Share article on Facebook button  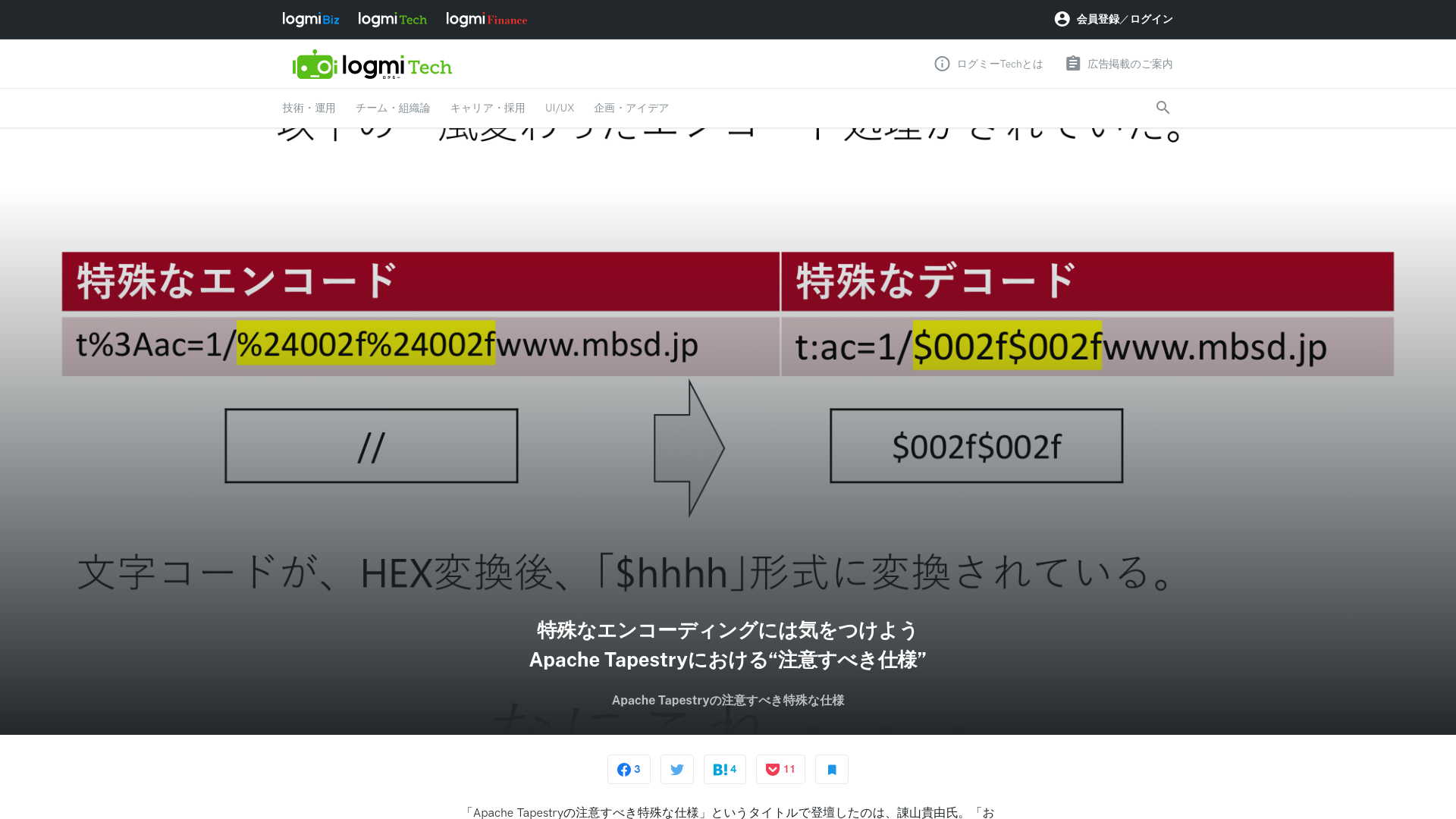pyautogui.click(x=629, y=770)
